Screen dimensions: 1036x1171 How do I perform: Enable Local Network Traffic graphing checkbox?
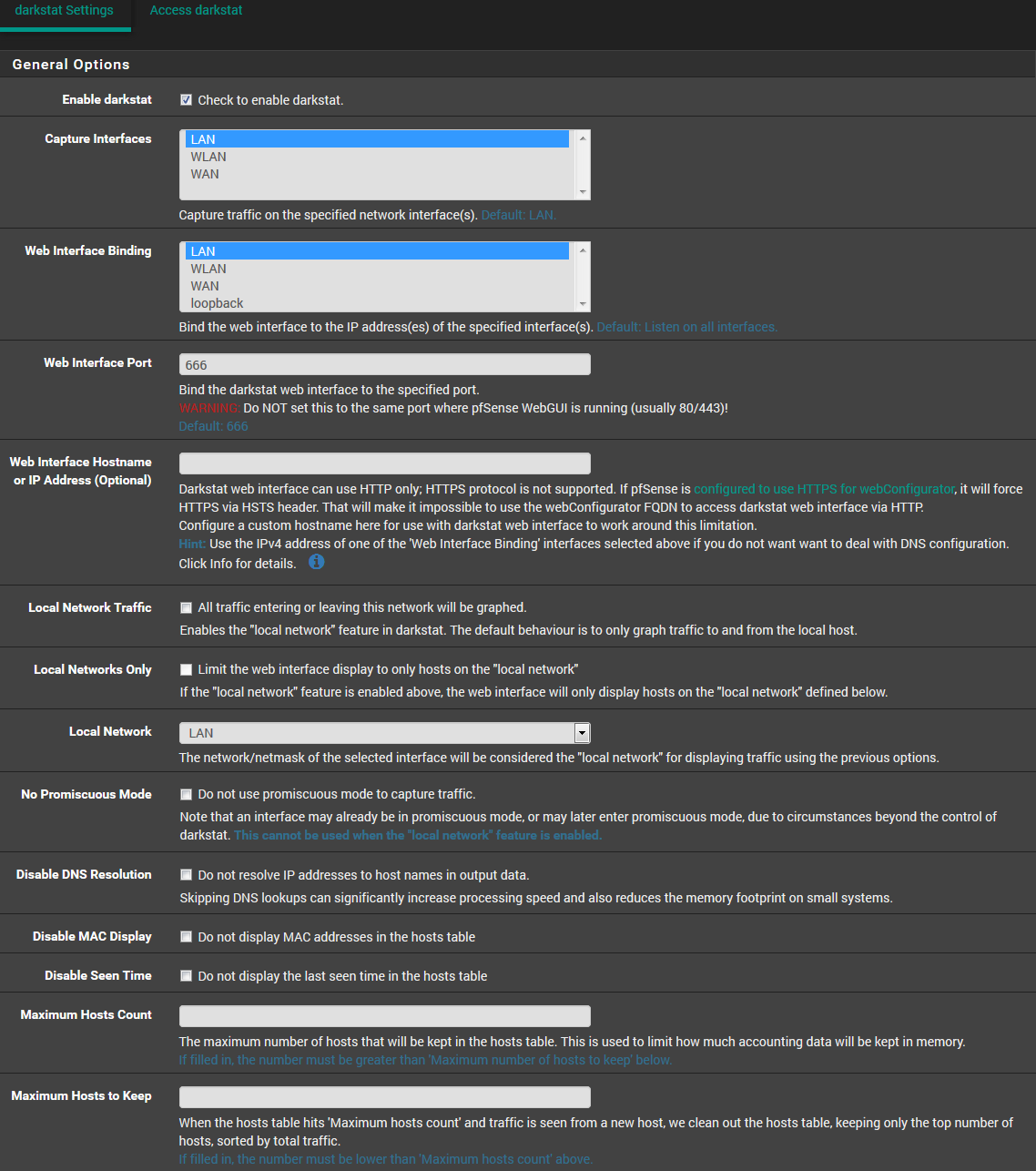(x=186, y=607)
